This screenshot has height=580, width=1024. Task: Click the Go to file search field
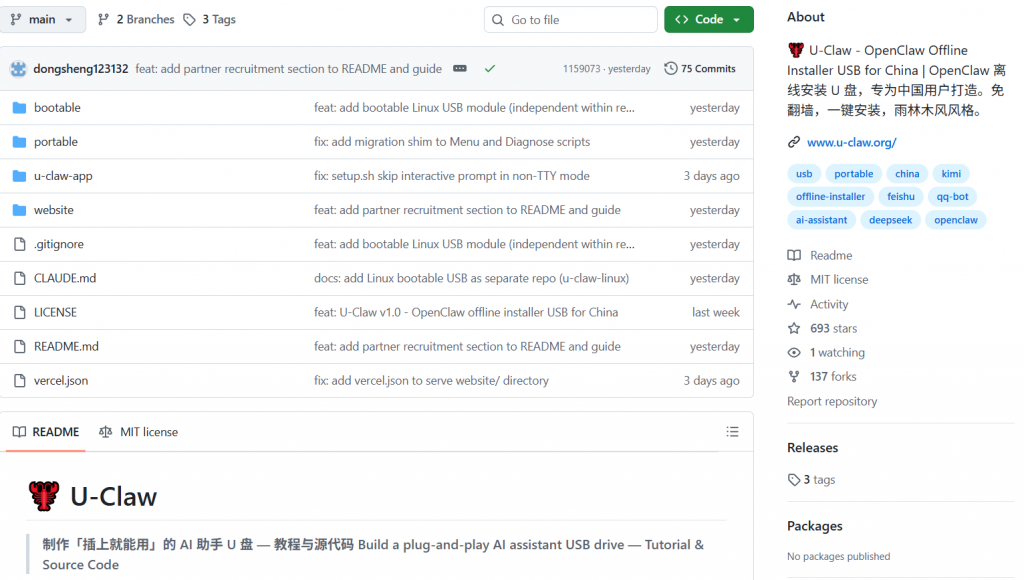point(570,19)
